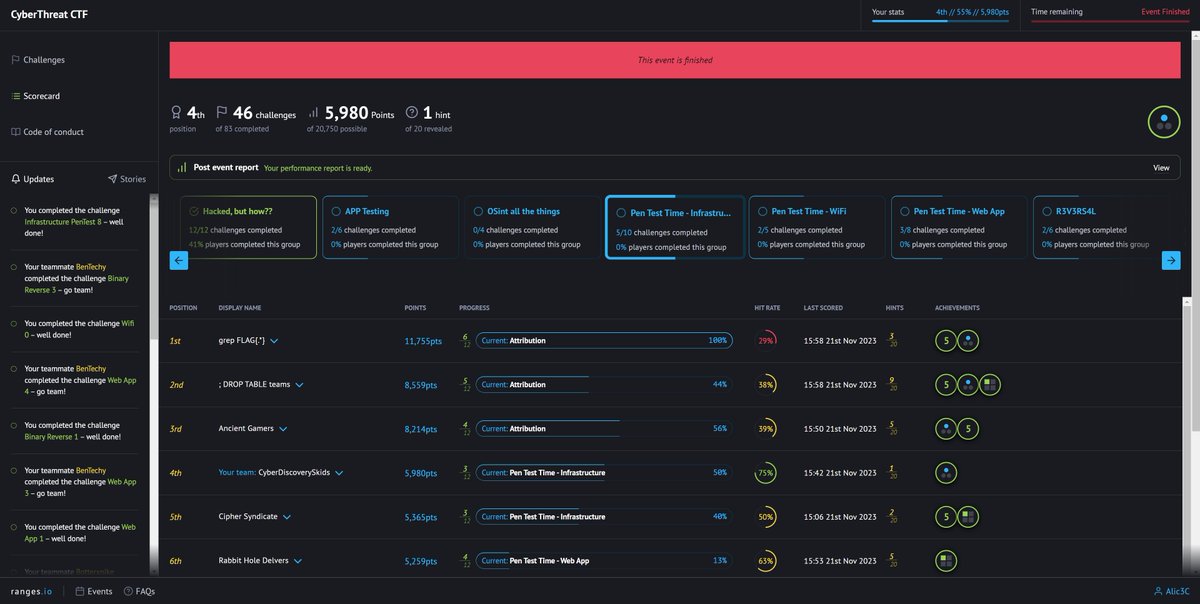Expand the Ancient Gamers team row
Screen dimensions: 1200x604
click(x=283, y=429)
